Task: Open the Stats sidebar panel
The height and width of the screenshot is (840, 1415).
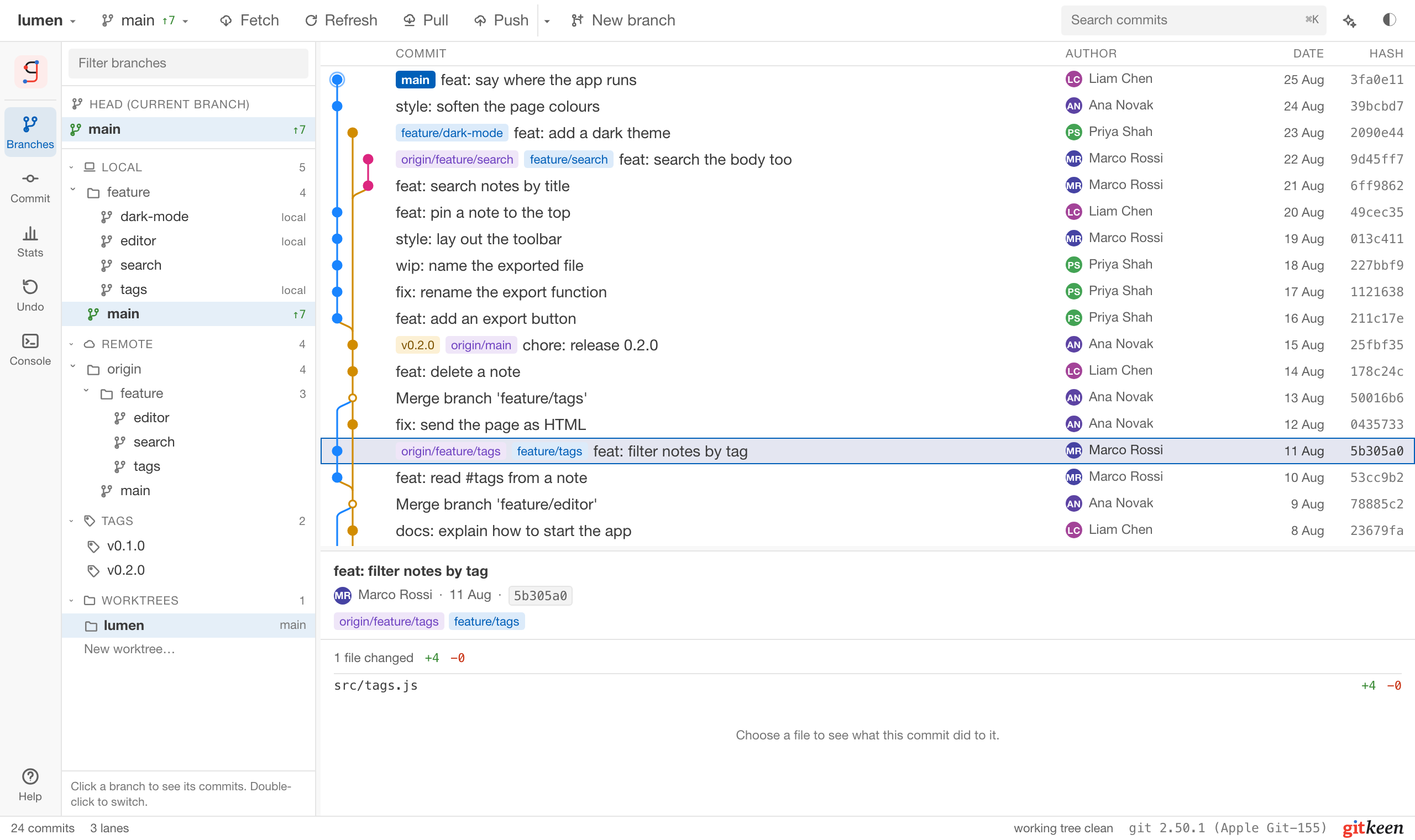Action: click(30, 241)
